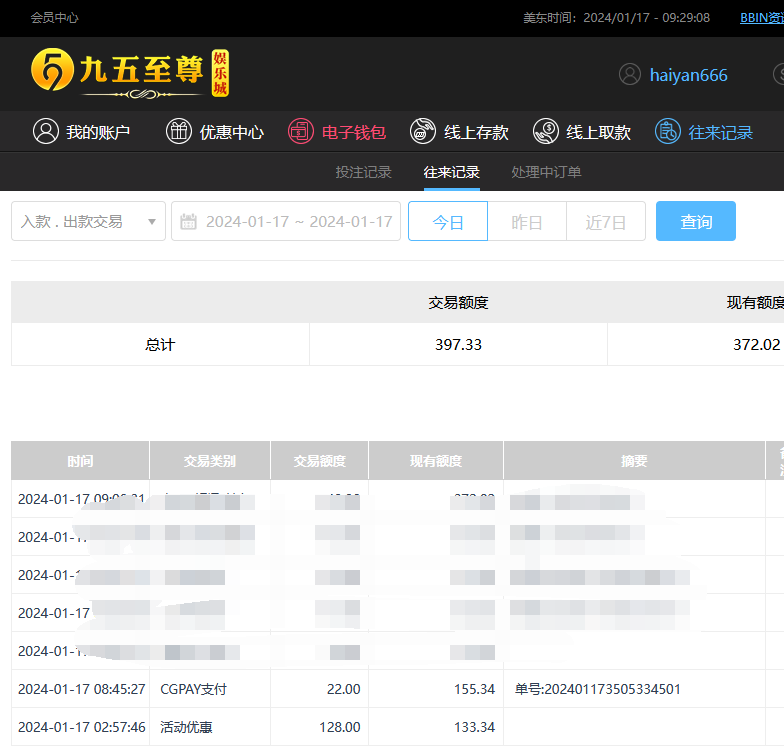Click the 往来记录 records icon
Screen dimensions: 784x746
click(668, 131)
